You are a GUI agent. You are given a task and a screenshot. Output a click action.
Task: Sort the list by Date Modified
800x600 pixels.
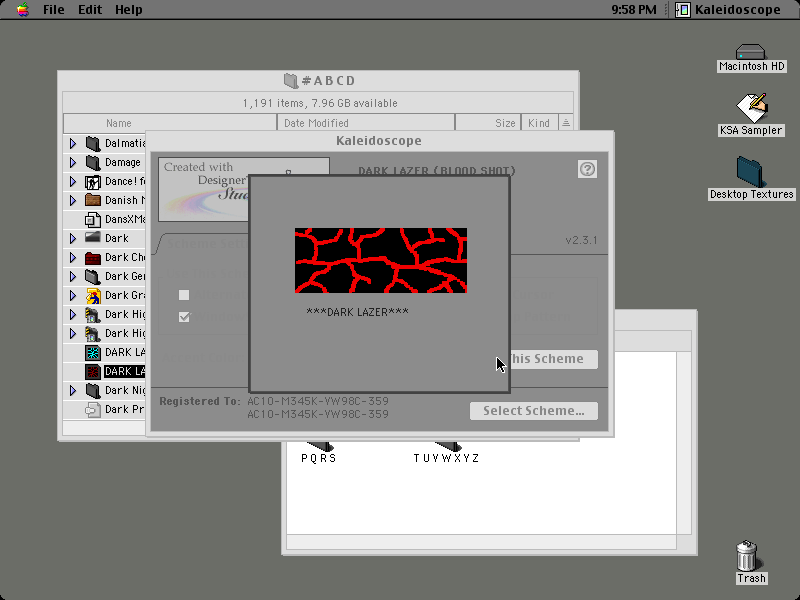coord(366,123)
